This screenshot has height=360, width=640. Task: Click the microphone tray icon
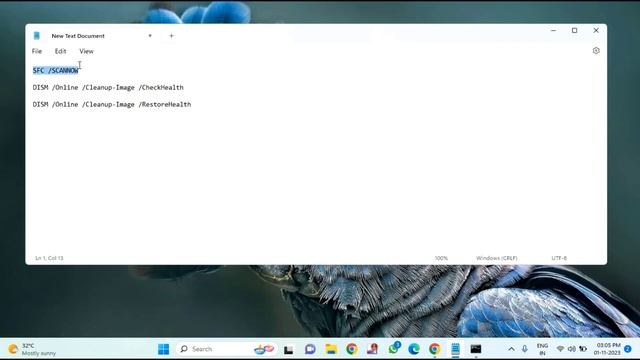[524, 349]
